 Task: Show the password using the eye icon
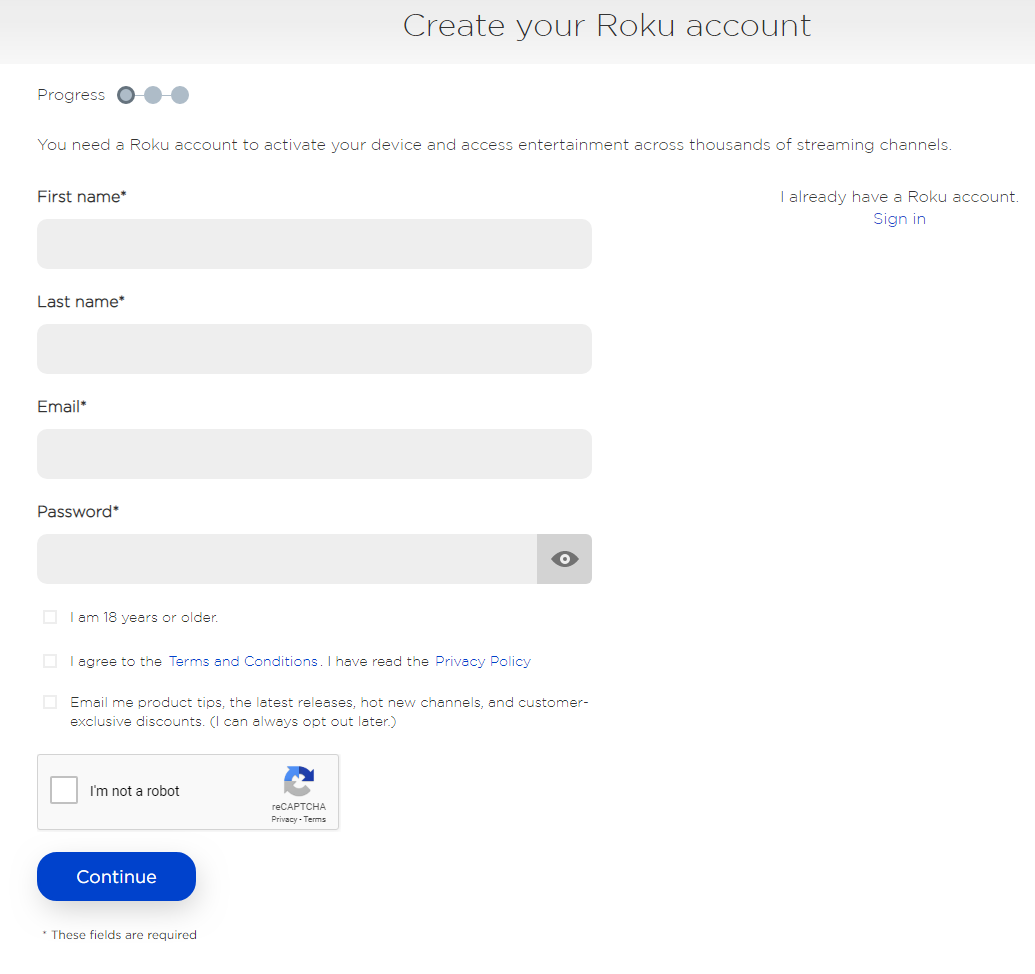(x=564, y=558)
